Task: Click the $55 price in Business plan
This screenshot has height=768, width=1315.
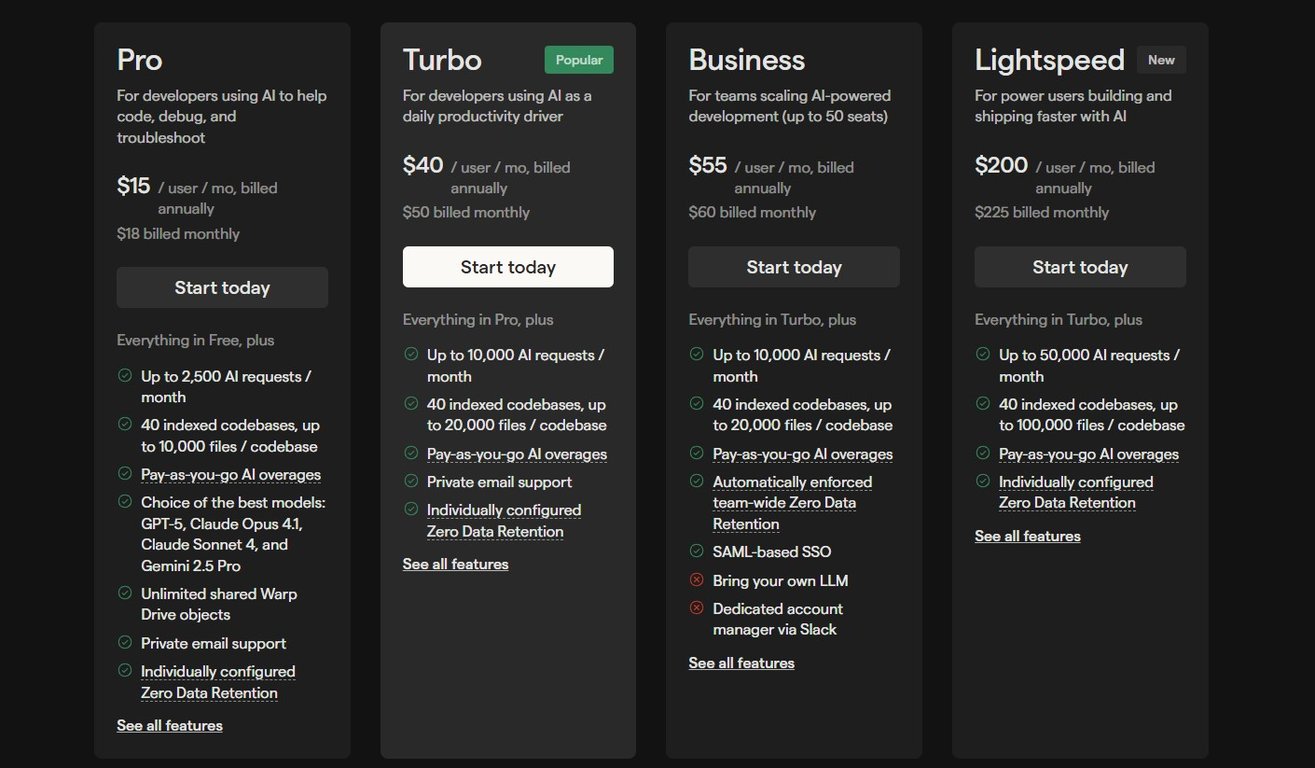Action: [x=708, y=165]
